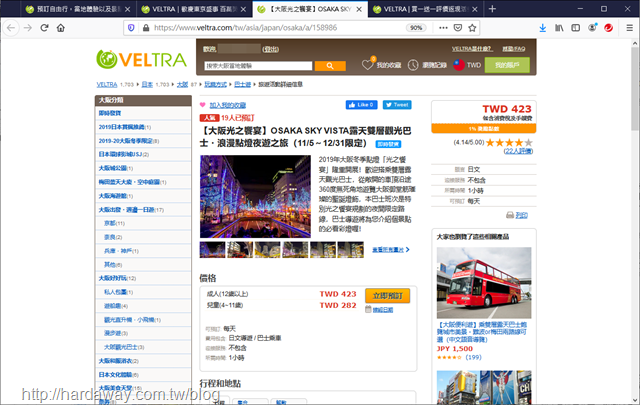The image size is (640, 405).
Task: Click the Twitter Tweet button
Action: tap(397, 105)
